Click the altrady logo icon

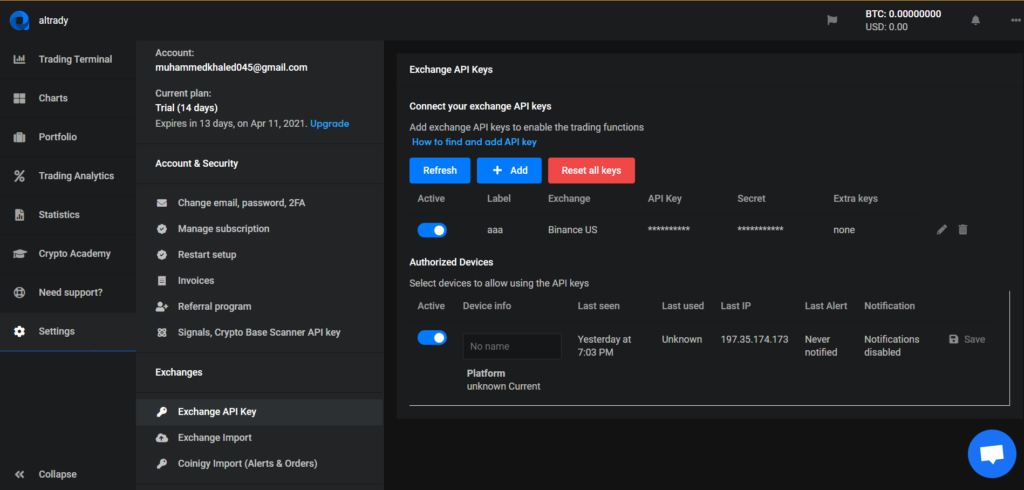[19, 21]
